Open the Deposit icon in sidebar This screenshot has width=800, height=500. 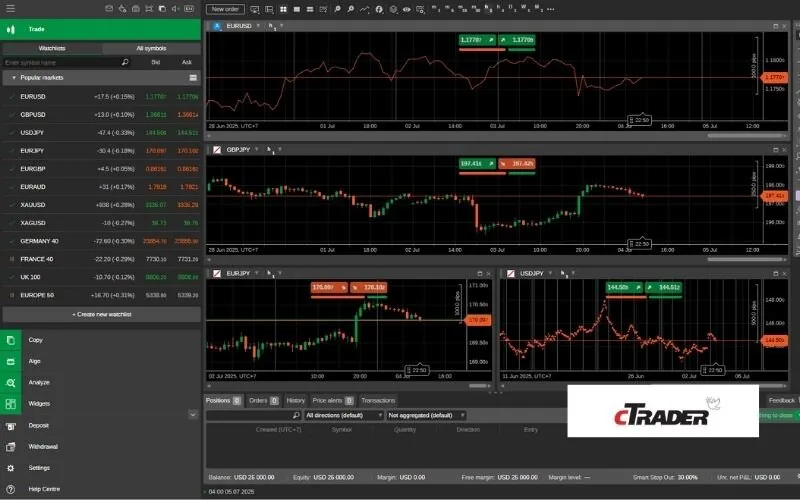point(10,426)
